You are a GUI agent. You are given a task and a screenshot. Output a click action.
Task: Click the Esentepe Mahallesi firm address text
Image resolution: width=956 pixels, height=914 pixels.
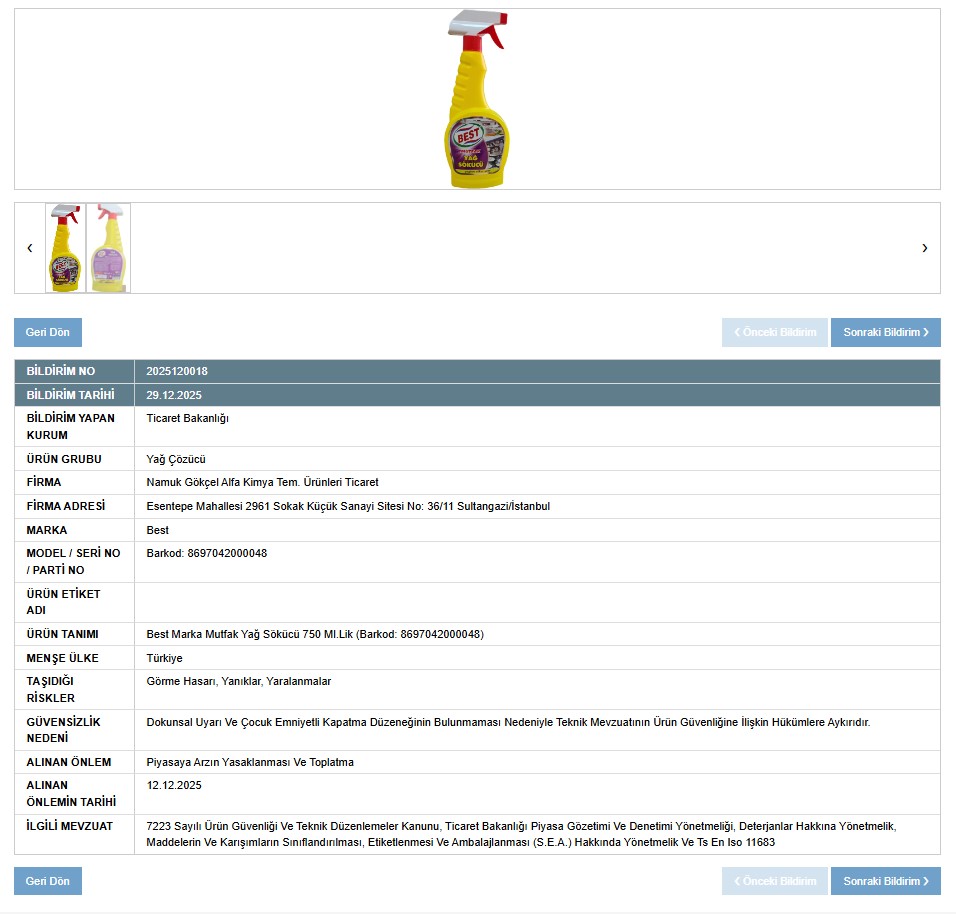348,506
